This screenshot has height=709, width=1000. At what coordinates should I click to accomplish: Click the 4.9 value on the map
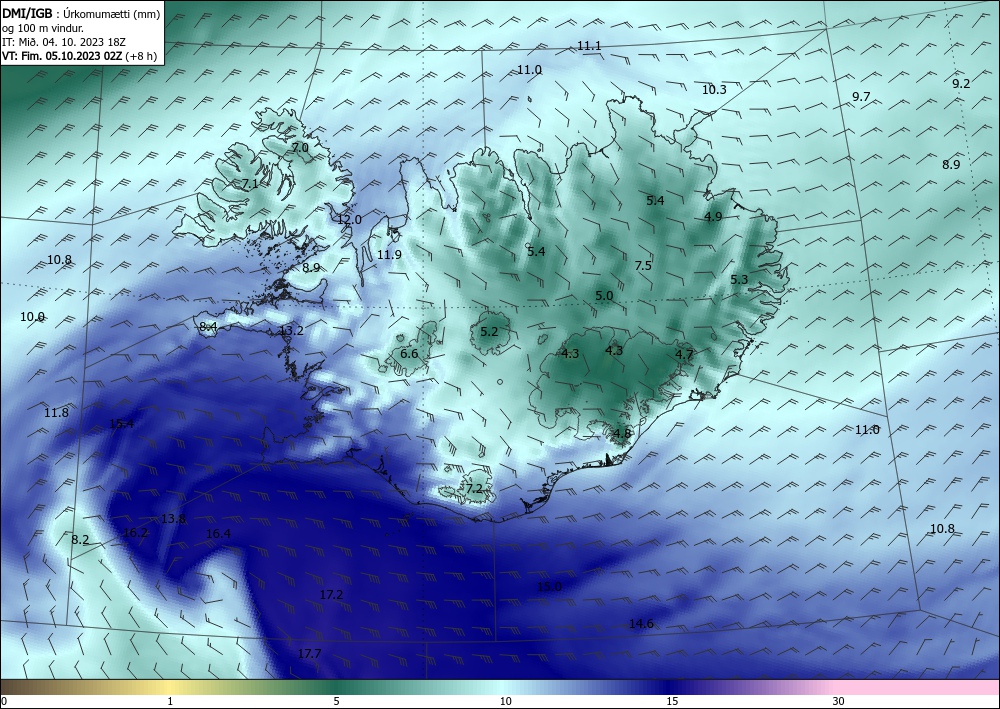point(713,217)
